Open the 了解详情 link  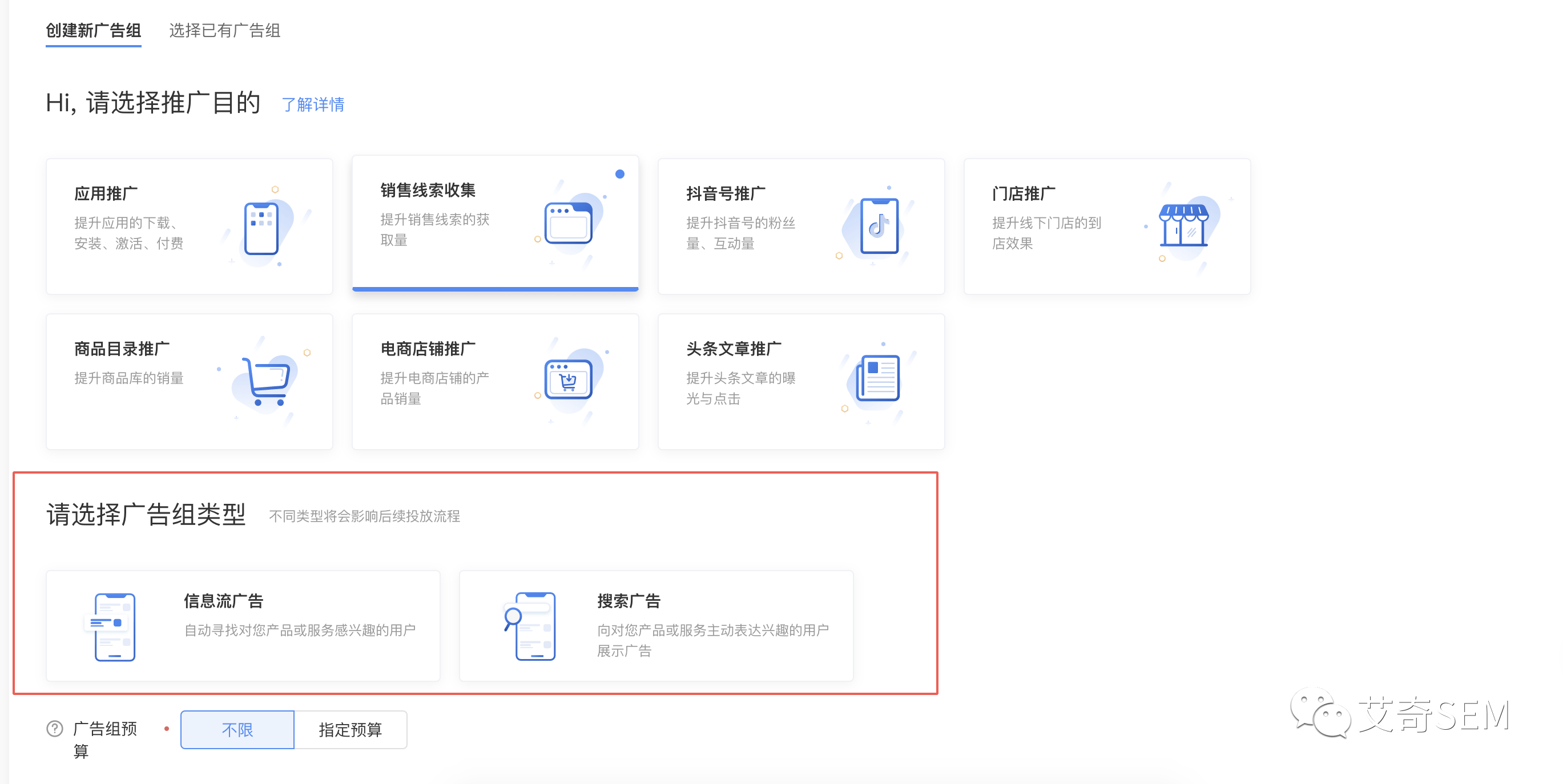[x=313, y=104]
